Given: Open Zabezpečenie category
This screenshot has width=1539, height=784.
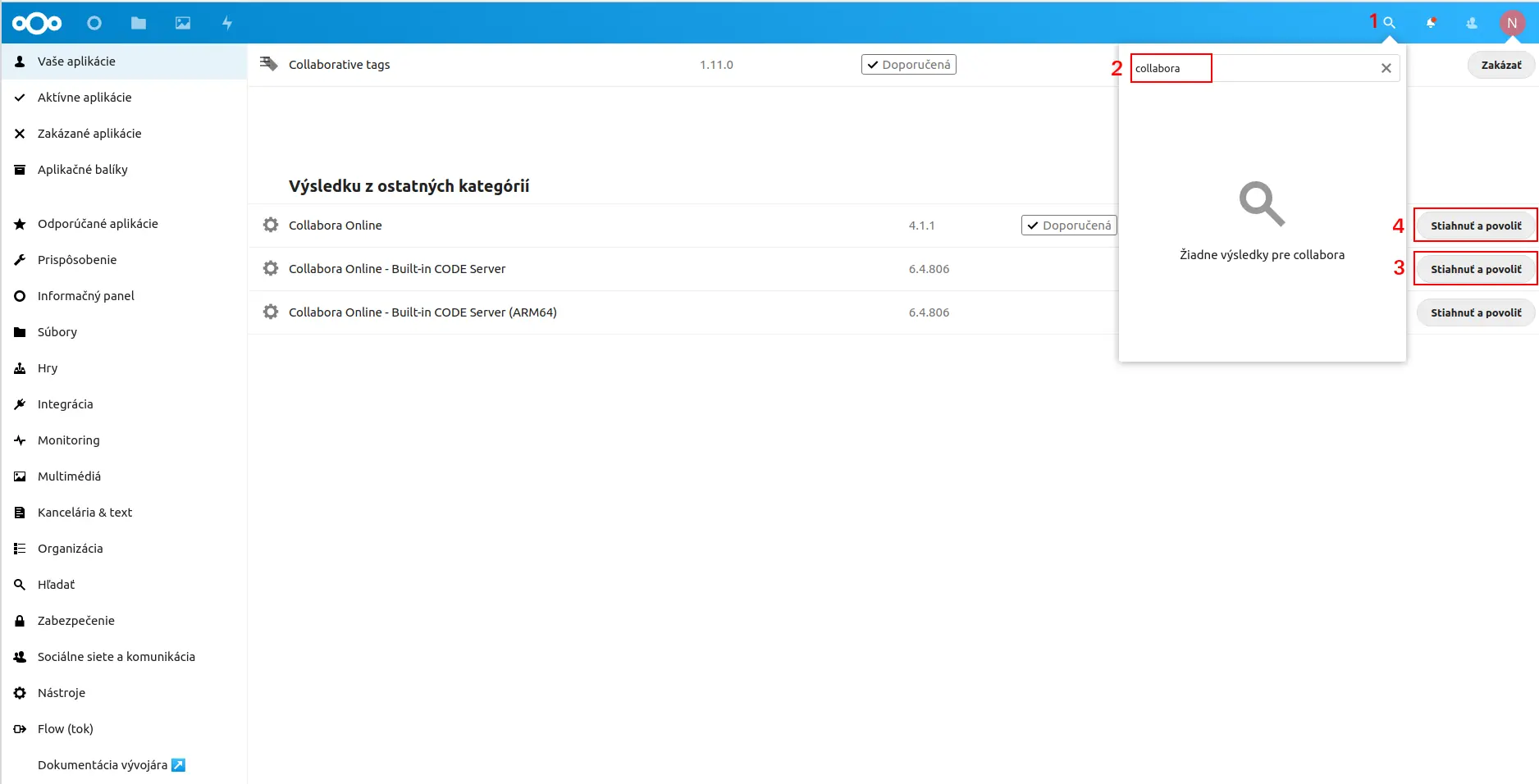Looking at the screenshot, I should pyautogui.click(x=124, y=621).
